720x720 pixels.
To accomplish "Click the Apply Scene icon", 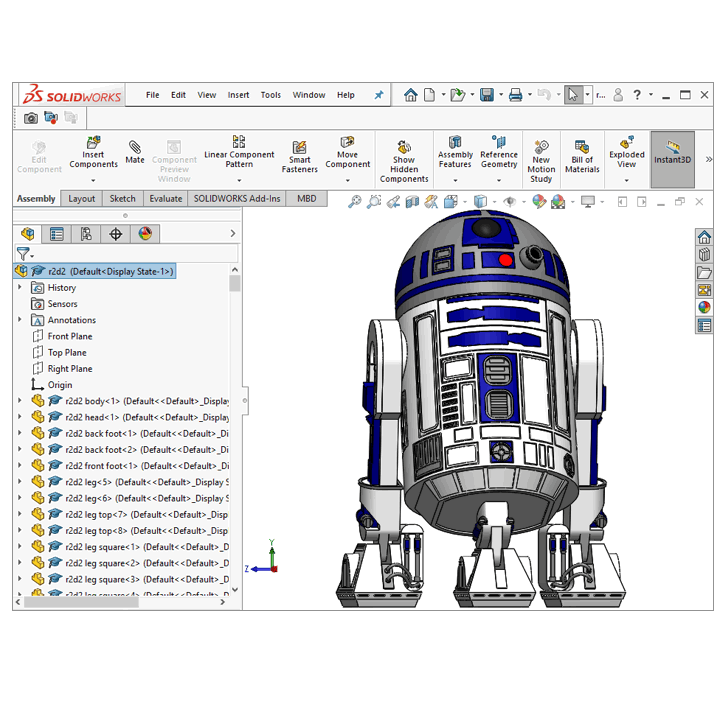I will pyautogui.click(x=558, y=202).
